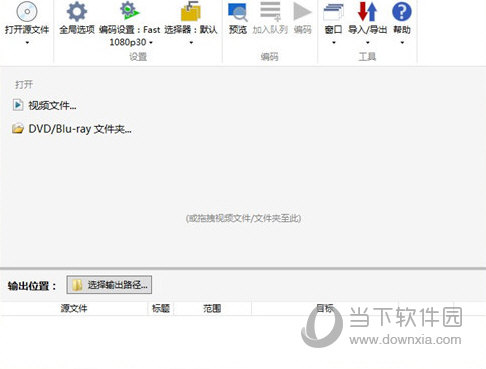Screen dimensions: 486x369
Task: Click the folder icon beside DVD/Blu-ray 文件夹
Action: coord(18,129)
